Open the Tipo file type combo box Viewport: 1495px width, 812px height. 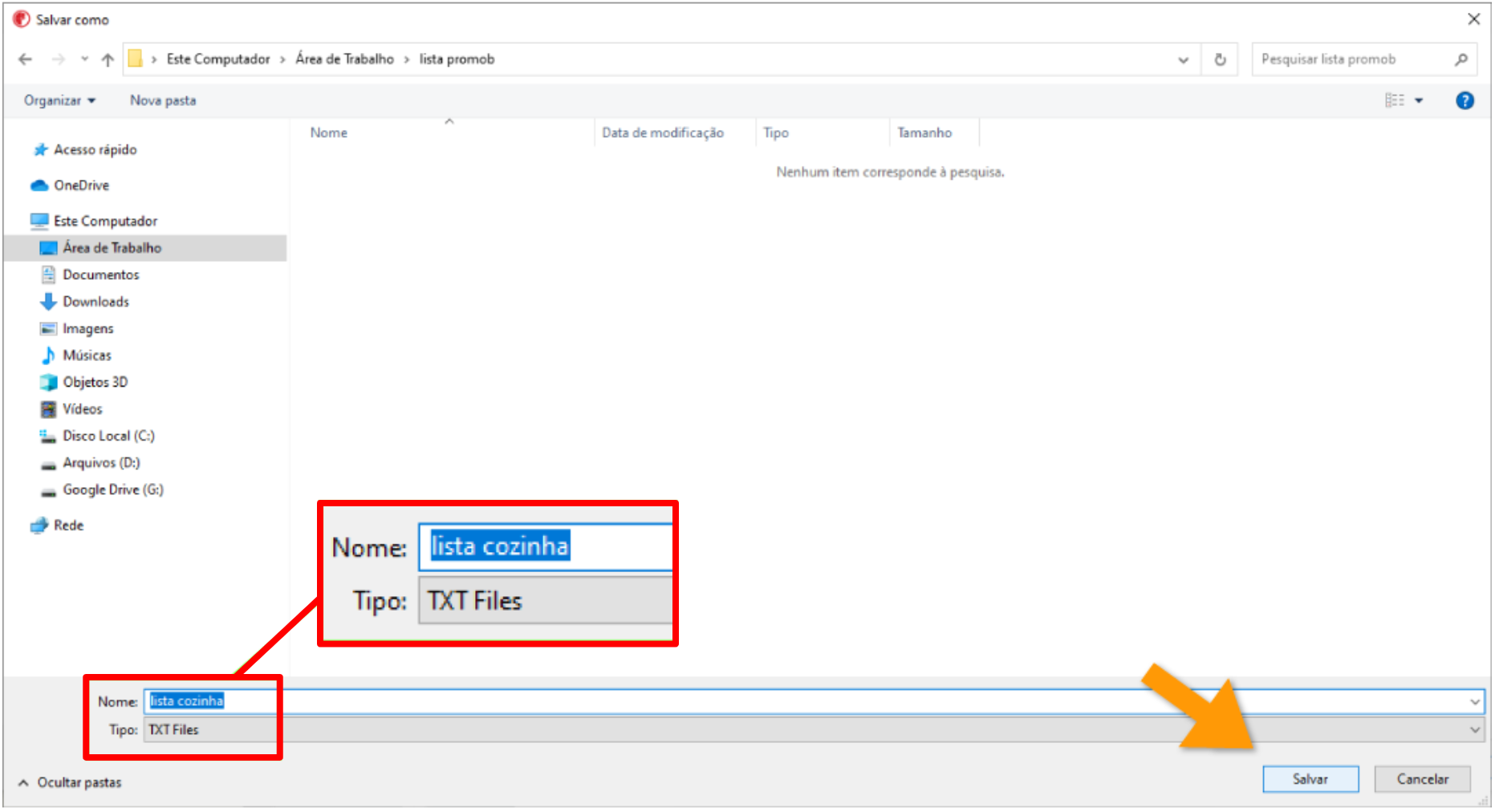[814, 730]
